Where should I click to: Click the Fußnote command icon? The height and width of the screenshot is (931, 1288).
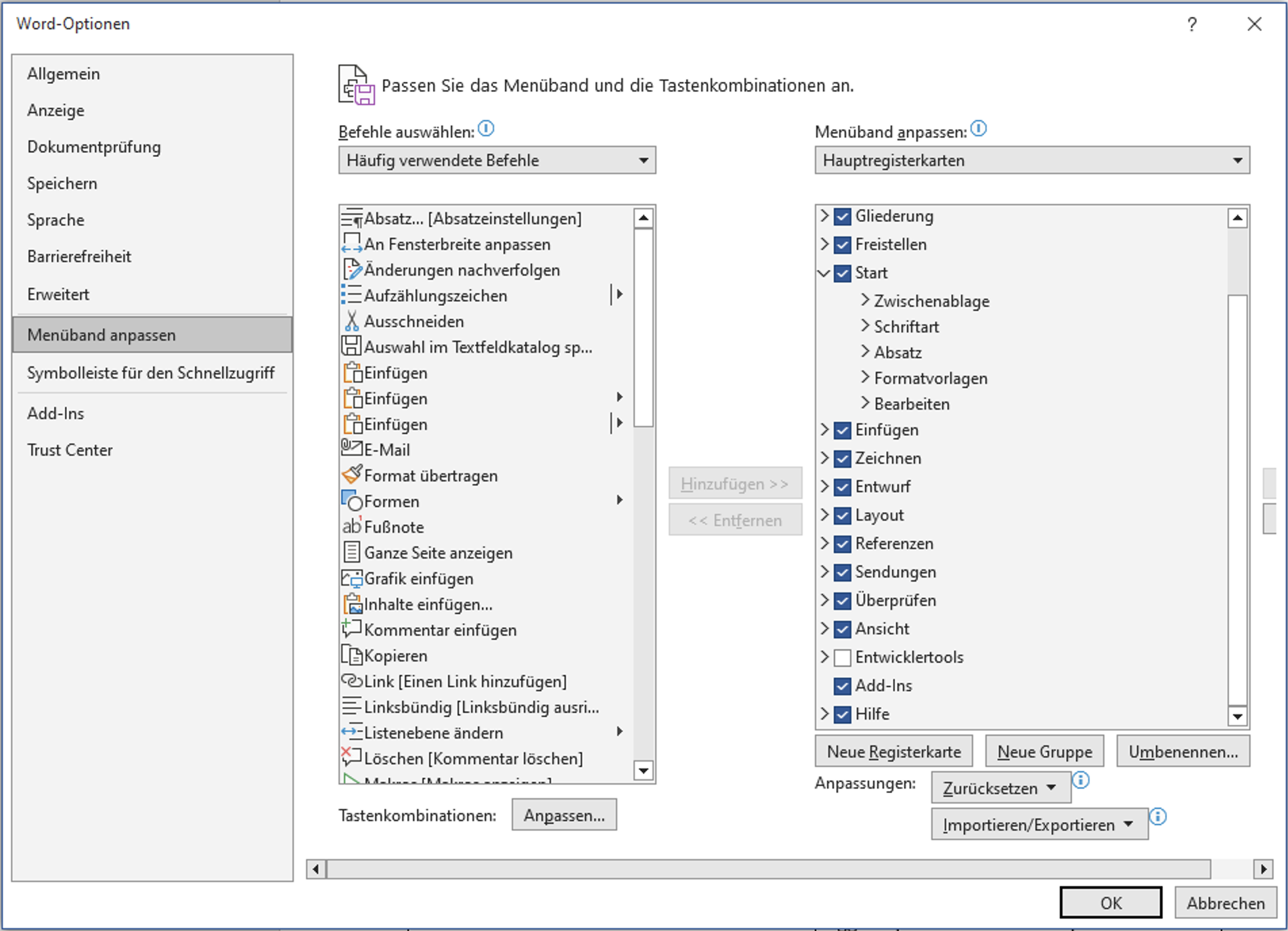[352, 526]
